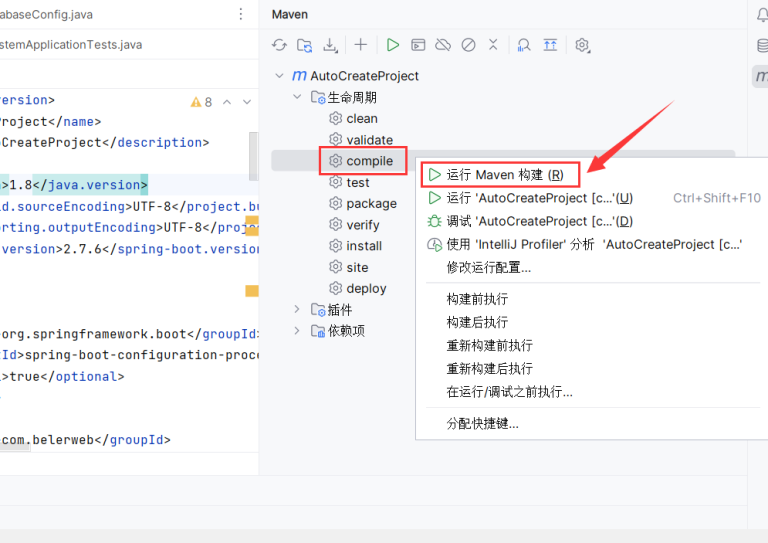Image resolution: width=768 pixels, height=543 pixels.
Task: Open Notifications bell in right sidebar
Action: (x=762, y=15)
